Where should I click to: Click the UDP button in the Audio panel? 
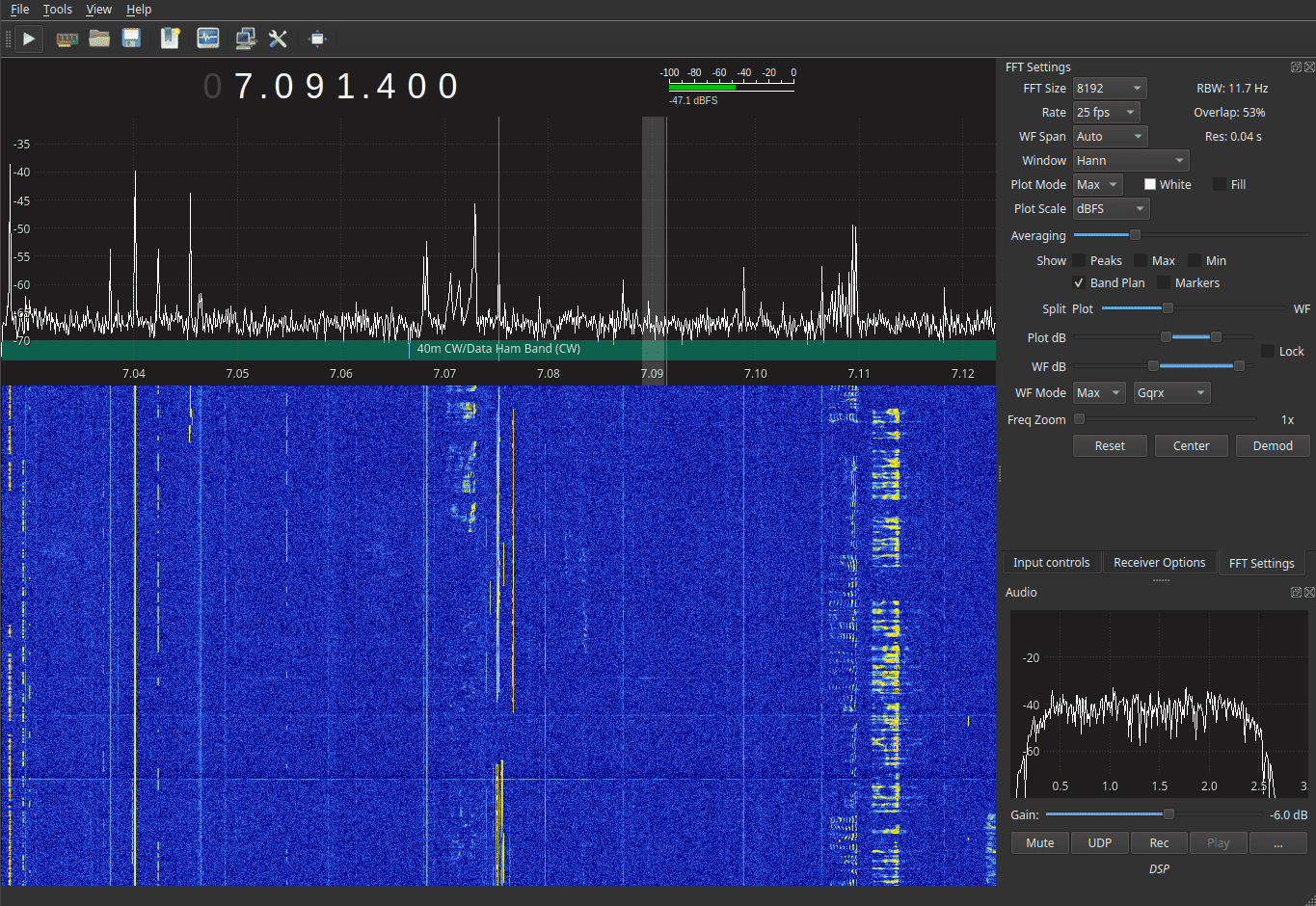1099,842
